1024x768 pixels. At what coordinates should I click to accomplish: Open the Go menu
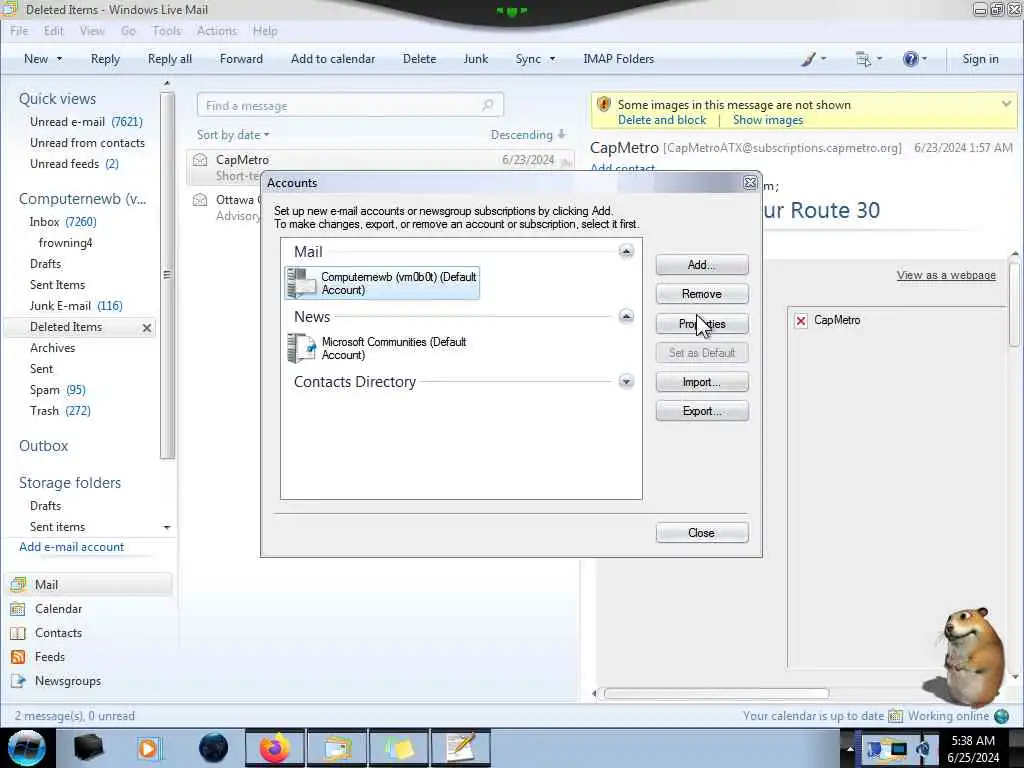pyautogui.click(x=128, y=31)
